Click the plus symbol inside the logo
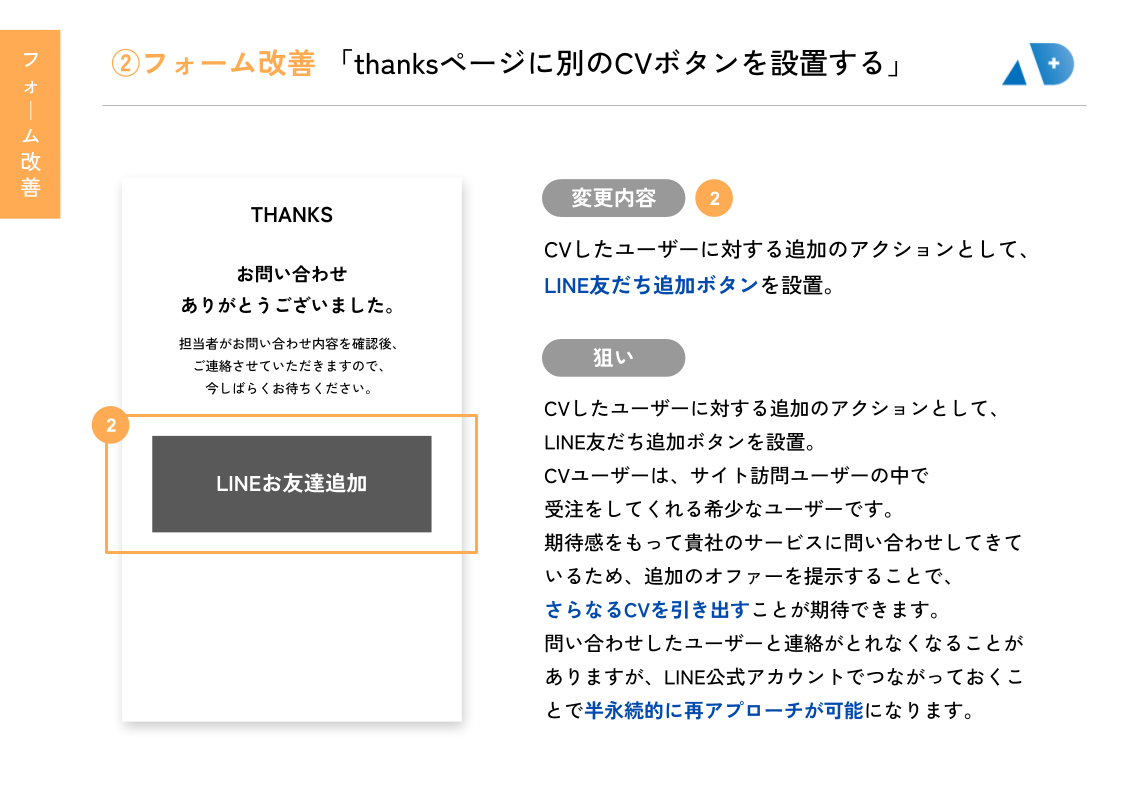Image resolution: width=1121 pixels, height=793 pixels. pyautogui.click(x=1052, y=63)
